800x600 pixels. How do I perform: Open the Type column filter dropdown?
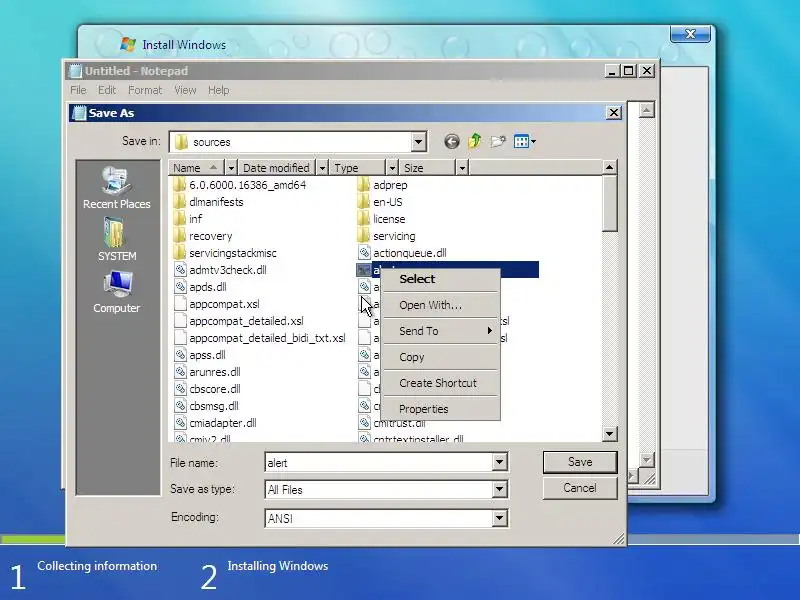[392, 167]
